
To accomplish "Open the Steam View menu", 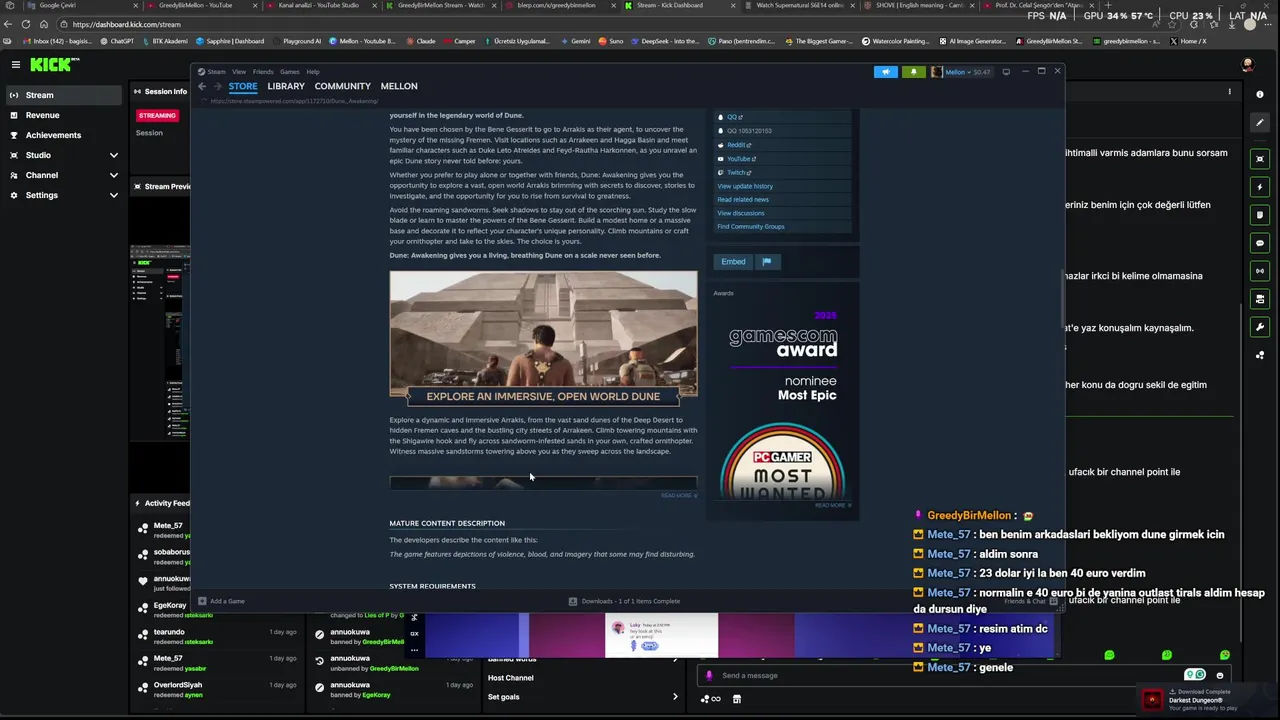I will tap(239, 72).
